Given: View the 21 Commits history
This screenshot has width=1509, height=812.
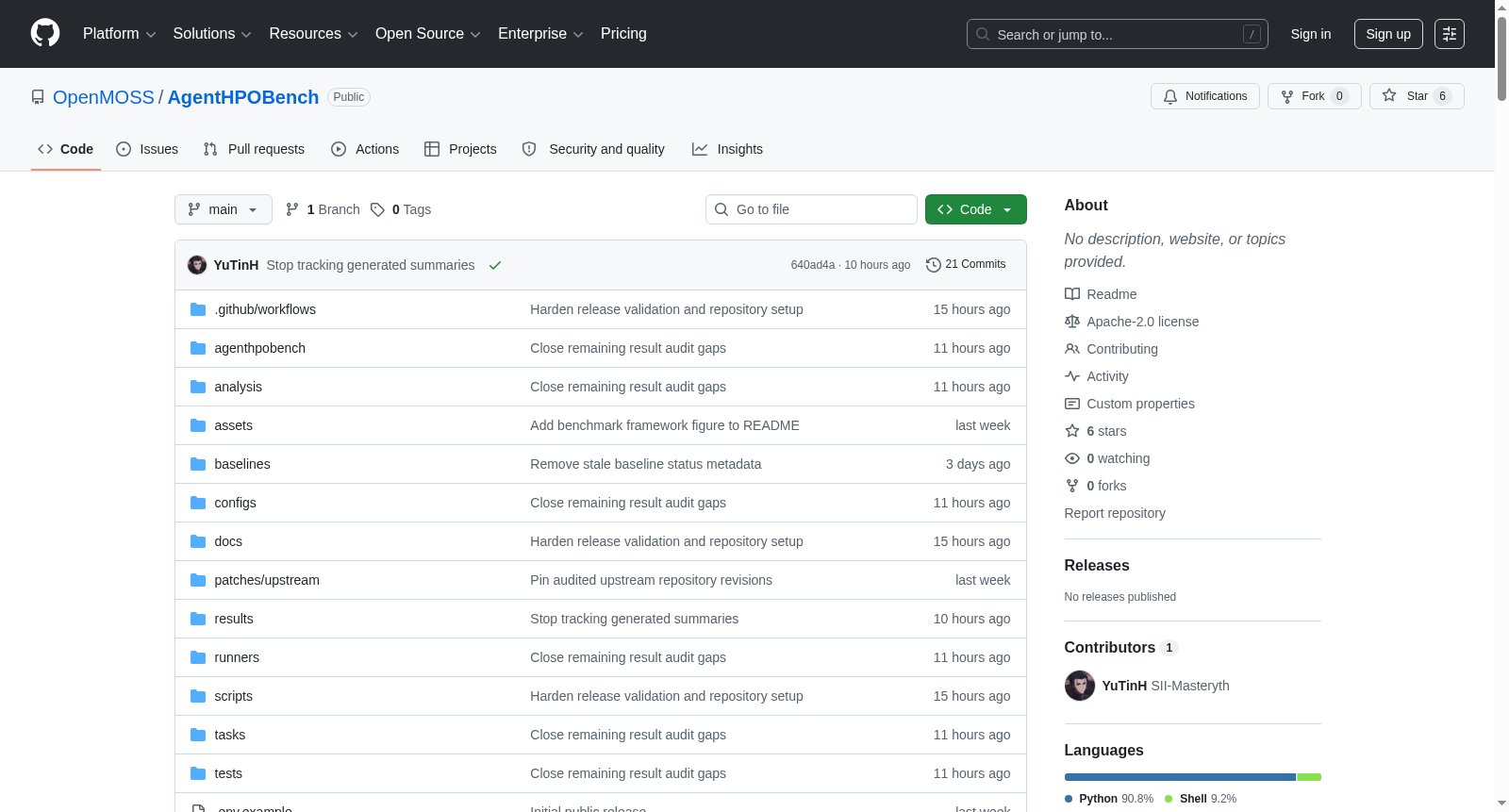Looking at the screenshot, I should (x=967, y=265).
